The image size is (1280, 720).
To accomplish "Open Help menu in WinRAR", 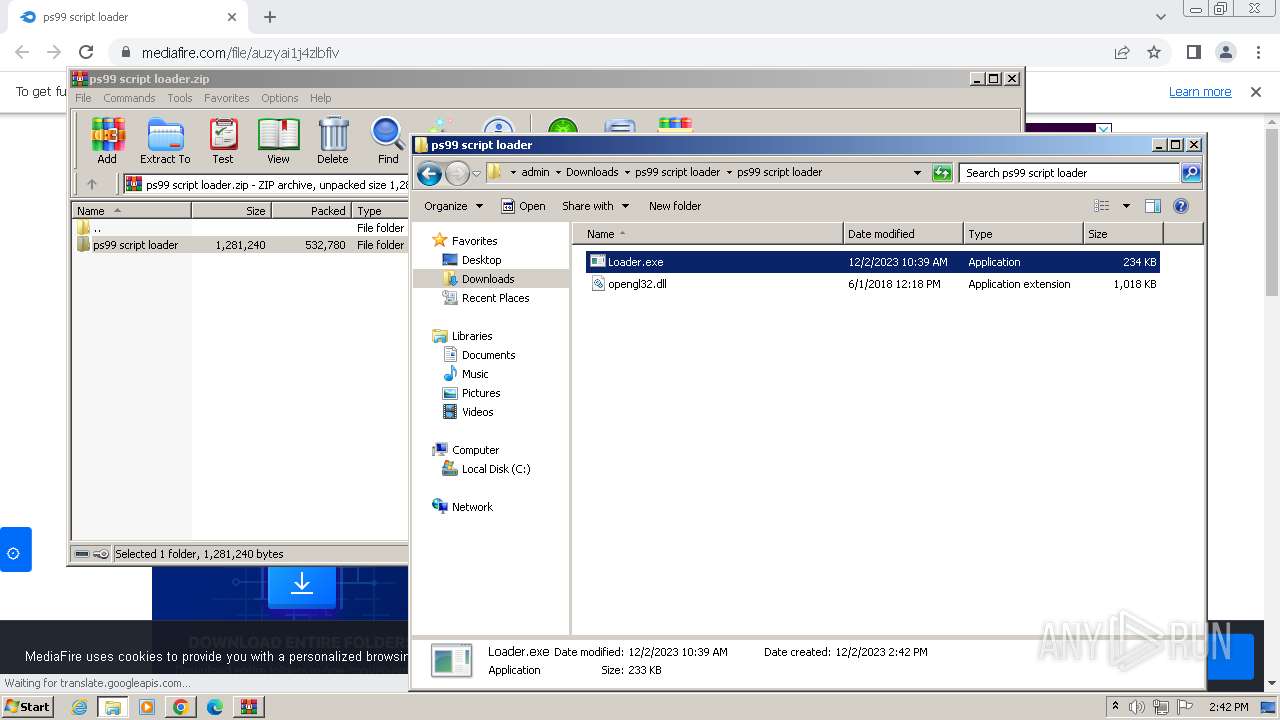I will pyautogui.click(x=320, y=98).
